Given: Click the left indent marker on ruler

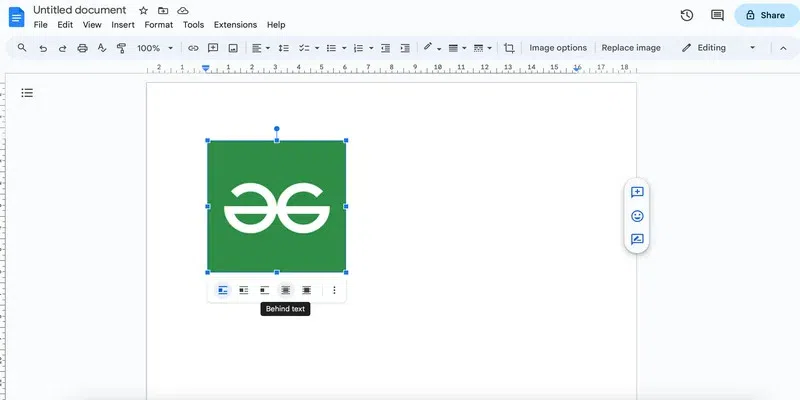Looking at the screenshot, I should 206,68.
